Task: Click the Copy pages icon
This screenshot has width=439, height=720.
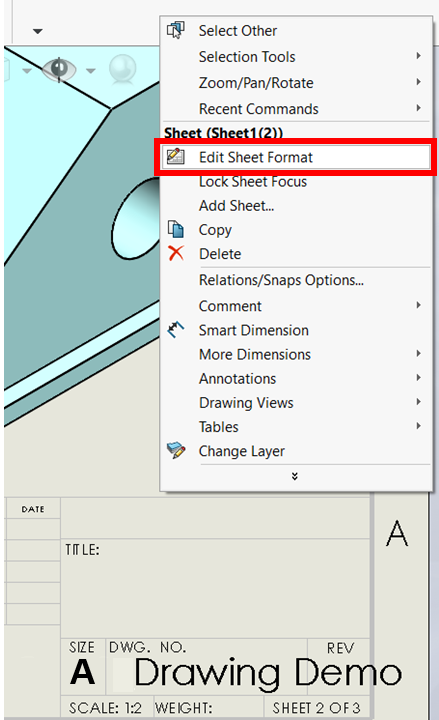Action: (175, 229)
